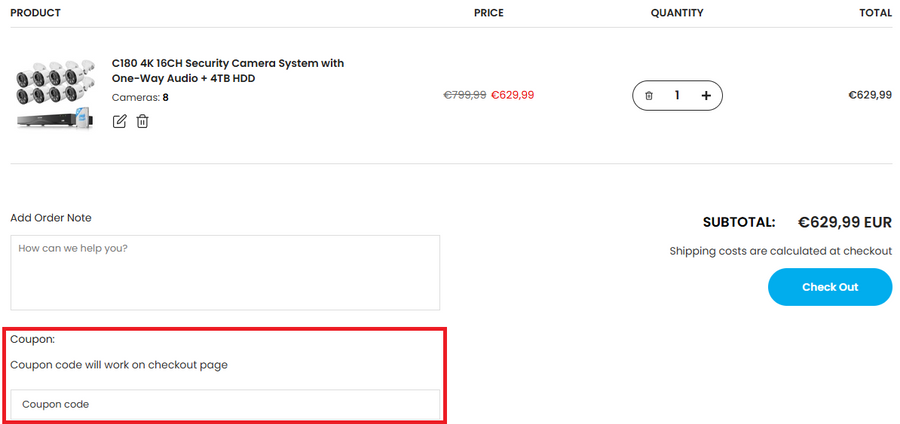
Task: Click the PRICE column header
Action: [x=489, y=13]
